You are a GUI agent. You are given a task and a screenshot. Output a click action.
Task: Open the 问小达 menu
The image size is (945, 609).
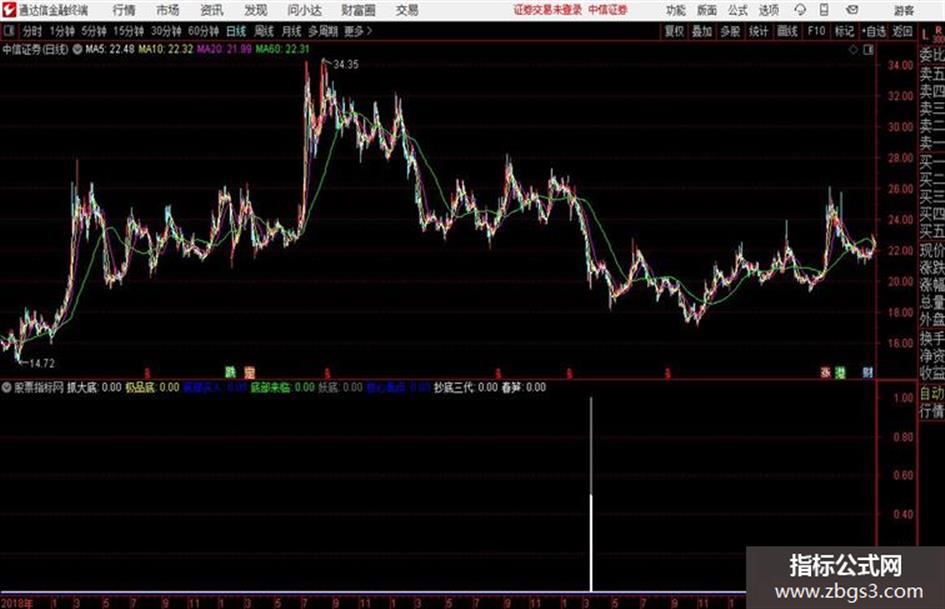tap(304, 10)
